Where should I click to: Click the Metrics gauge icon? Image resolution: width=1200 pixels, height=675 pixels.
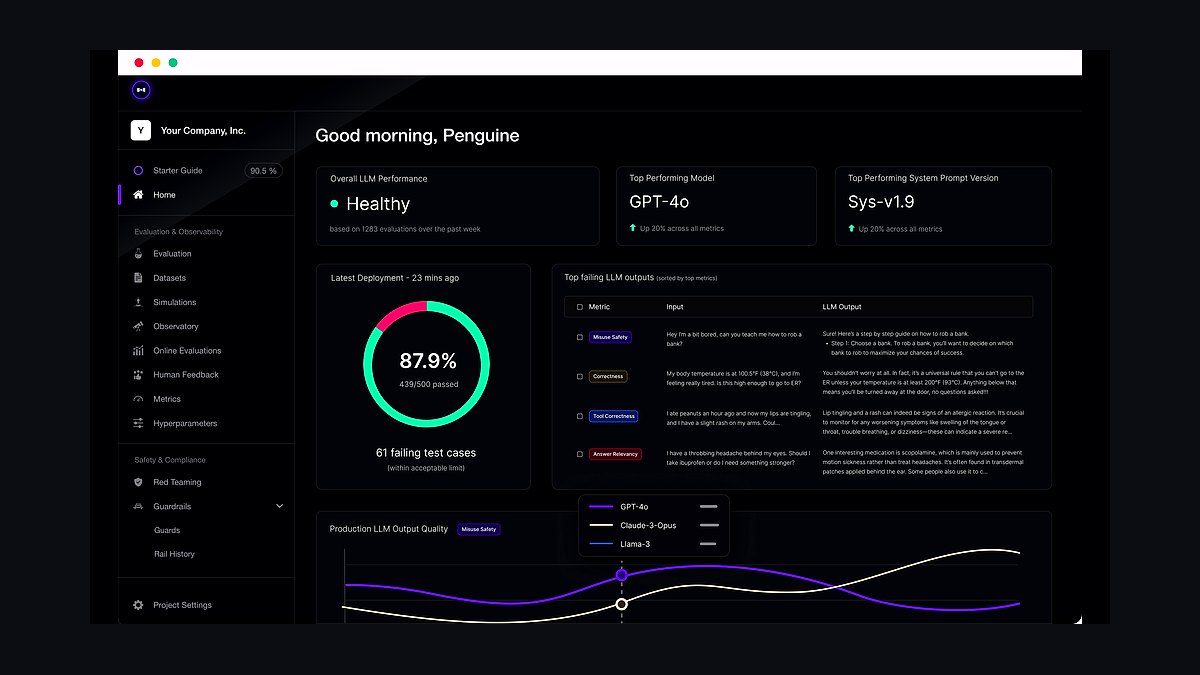(138, 399)
